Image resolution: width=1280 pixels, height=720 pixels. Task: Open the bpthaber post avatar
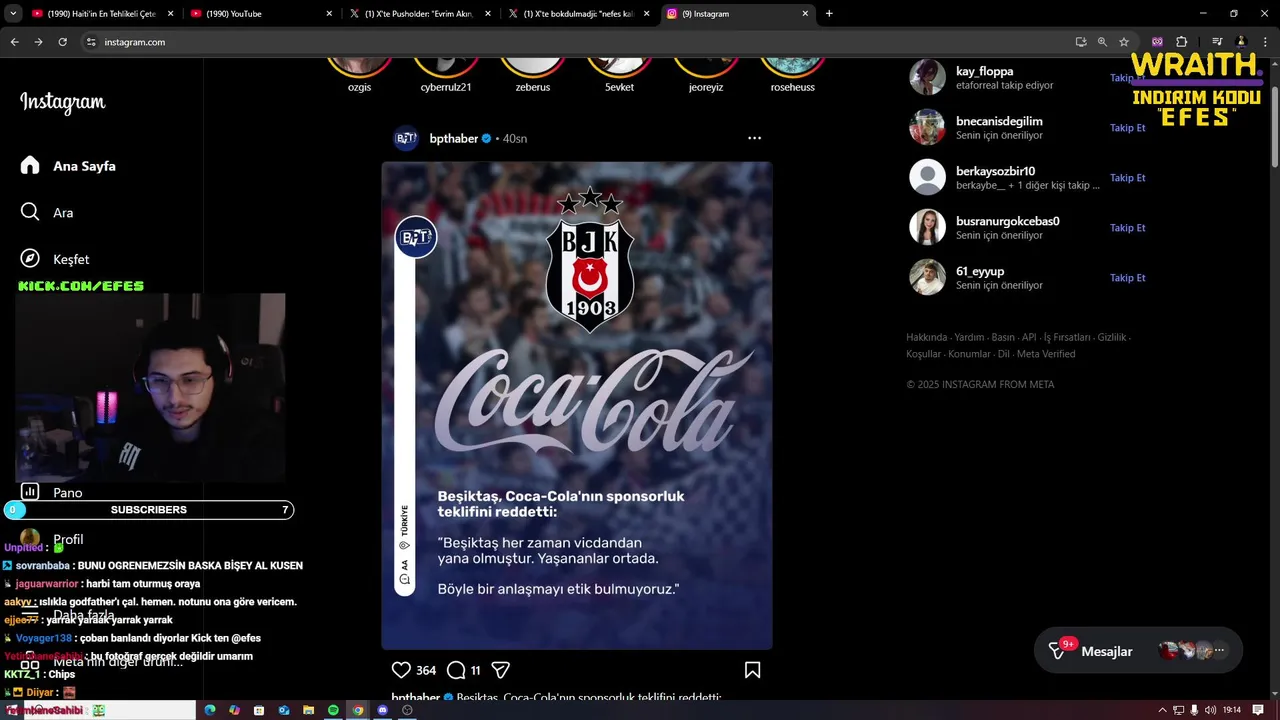coord(406,139)
